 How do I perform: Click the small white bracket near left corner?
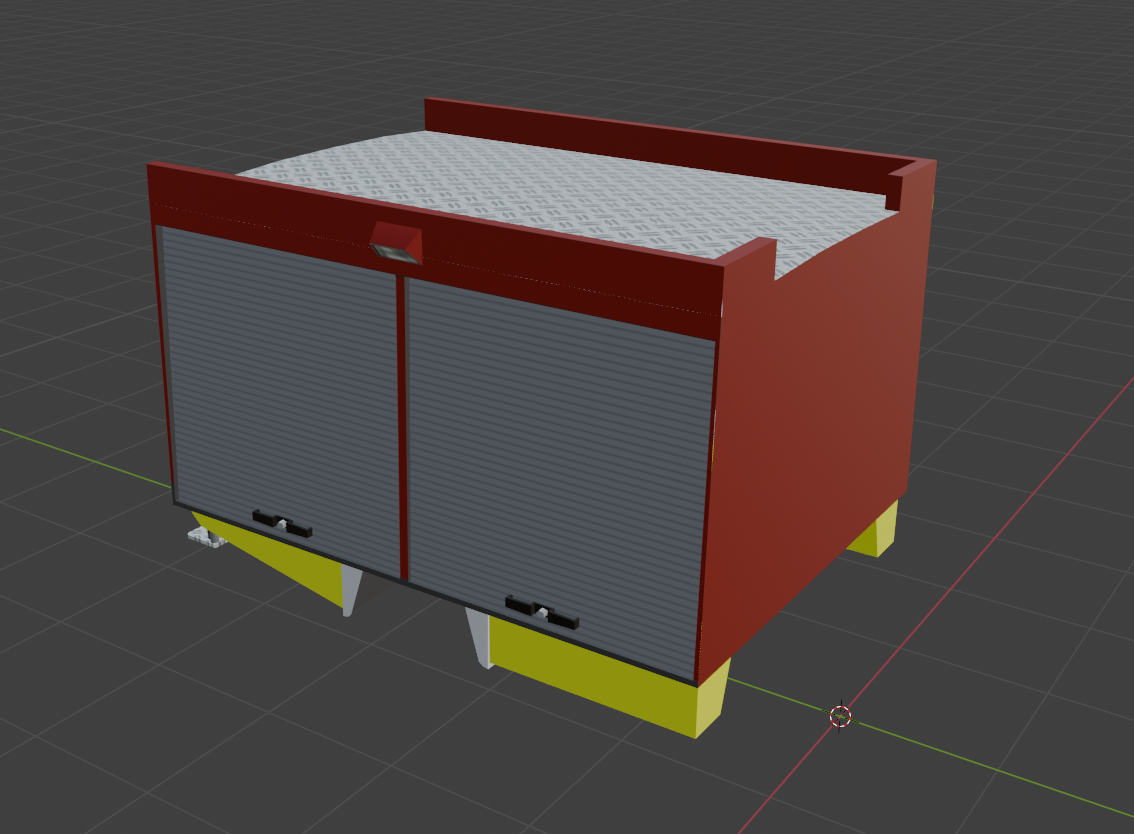click(x=207, y=538)
